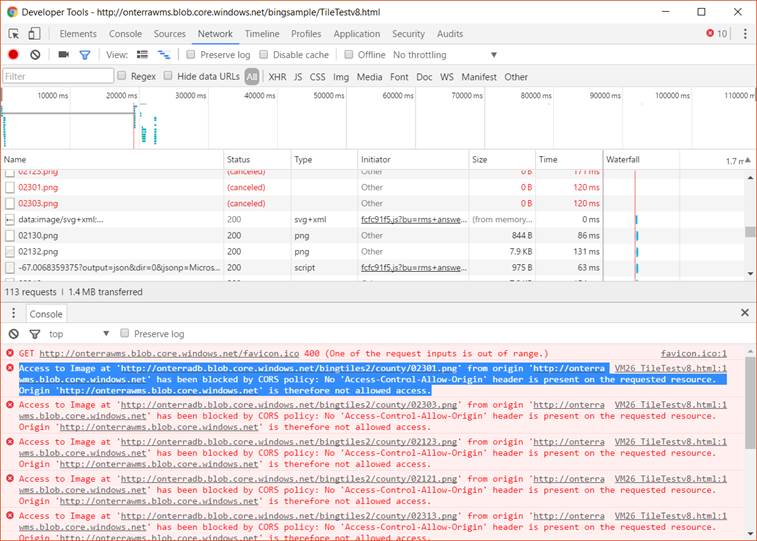Activate the inspect element picker
The height and width of the screenshot is (541, 757).
(14, 34)
